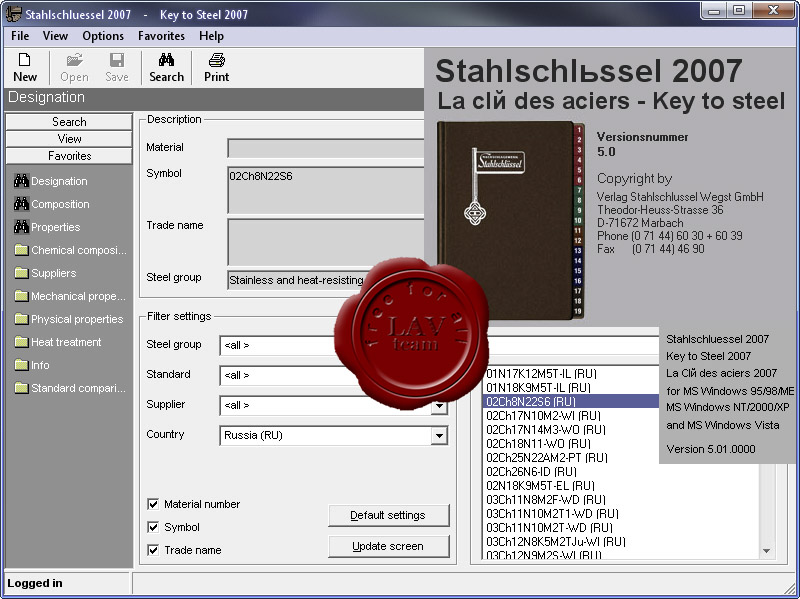Viewport: 800px width, 599px height.
Task: Click the Update screen button
Action: coord(388,546)
